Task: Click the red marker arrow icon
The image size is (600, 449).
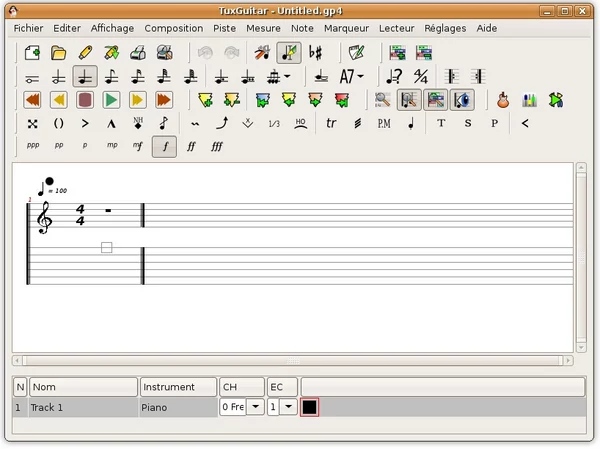Action: coord(342,100)
